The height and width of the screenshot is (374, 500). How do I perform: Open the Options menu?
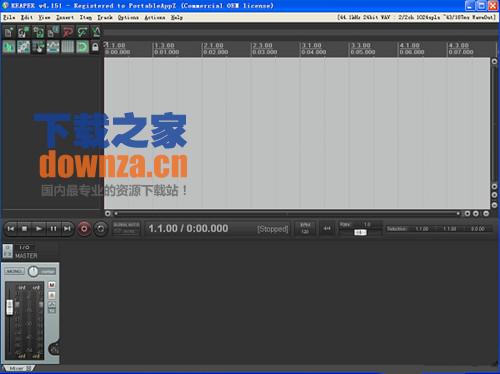click(128, 17)
